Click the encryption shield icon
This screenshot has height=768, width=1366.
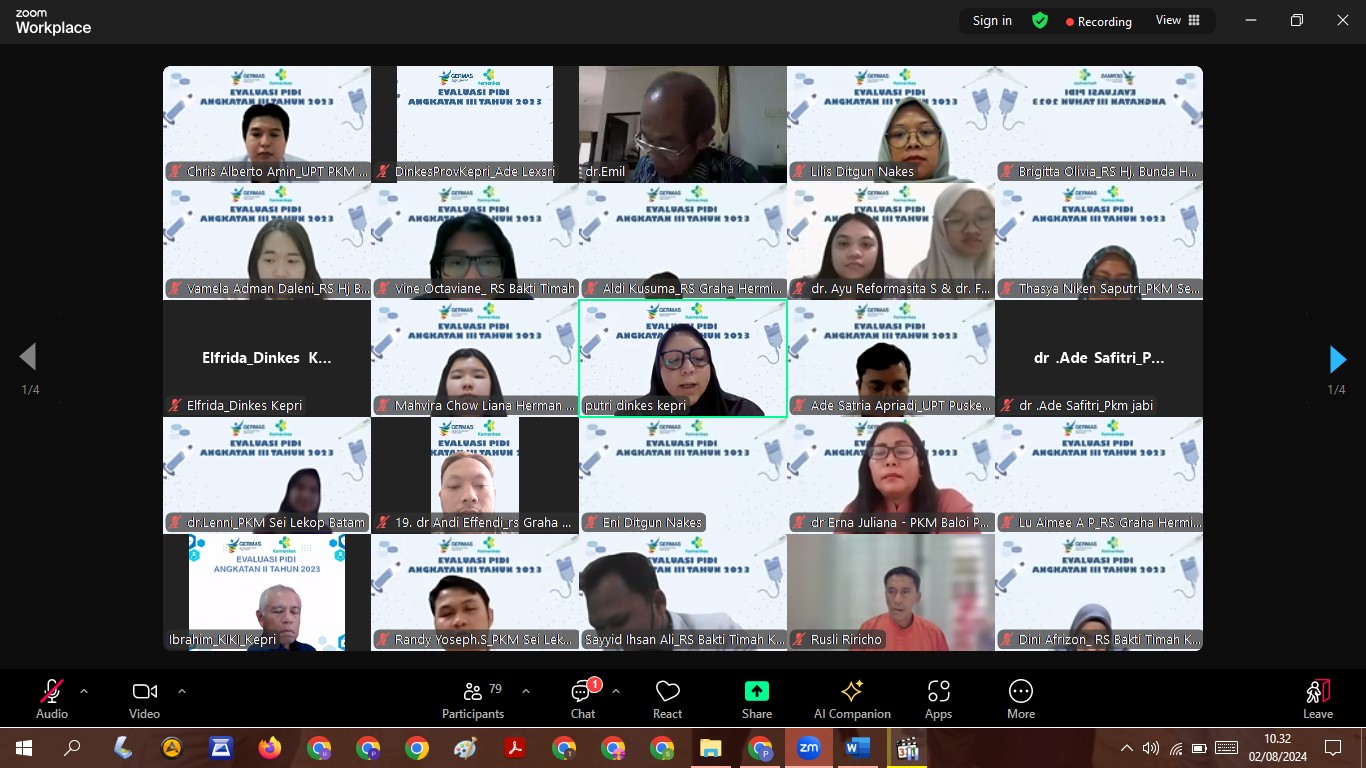pos(1040,20)
